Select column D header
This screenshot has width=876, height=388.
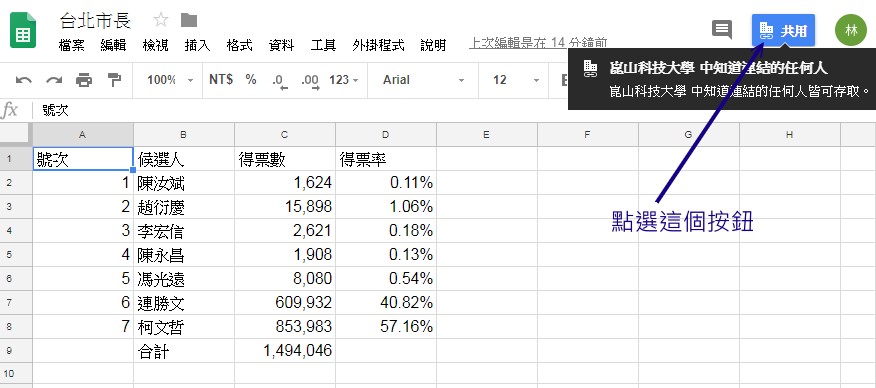(386, 135)
